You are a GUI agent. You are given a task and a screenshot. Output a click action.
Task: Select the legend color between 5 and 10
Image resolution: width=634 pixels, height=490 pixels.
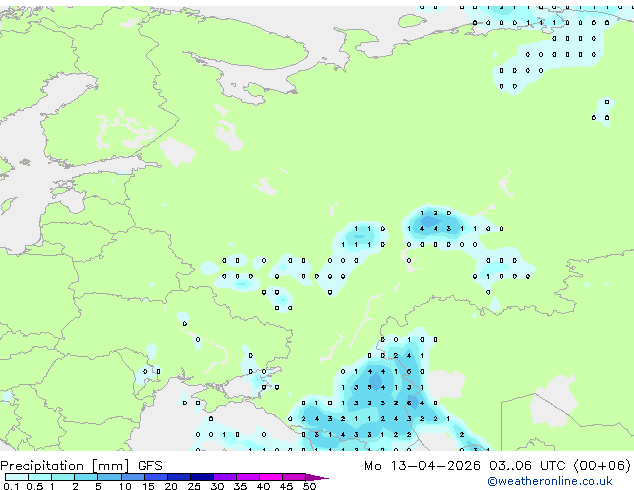tap(109, 477)
